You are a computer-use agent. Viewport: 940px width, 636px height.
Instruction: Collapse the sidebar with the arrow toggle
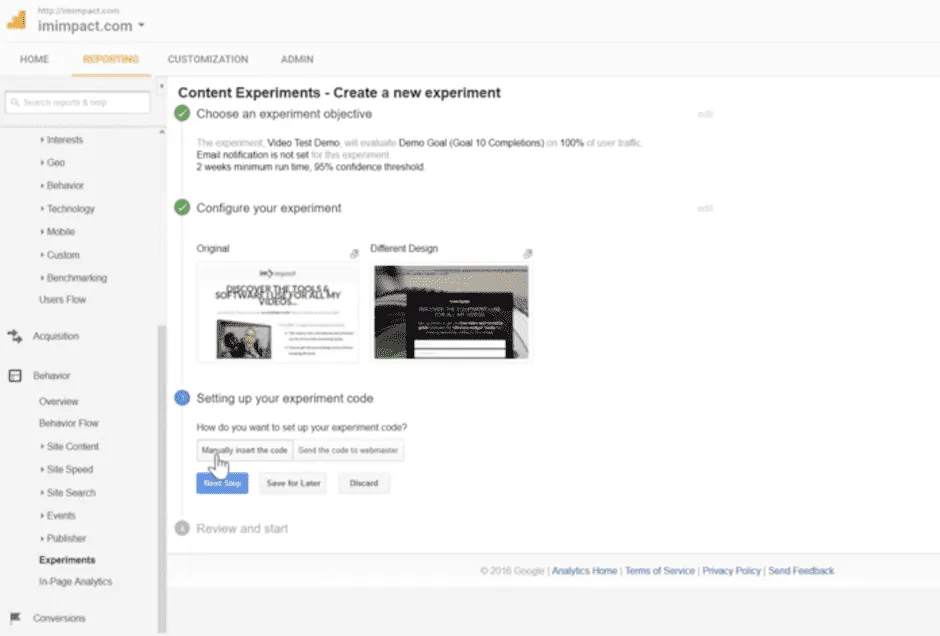coord(161,86)
